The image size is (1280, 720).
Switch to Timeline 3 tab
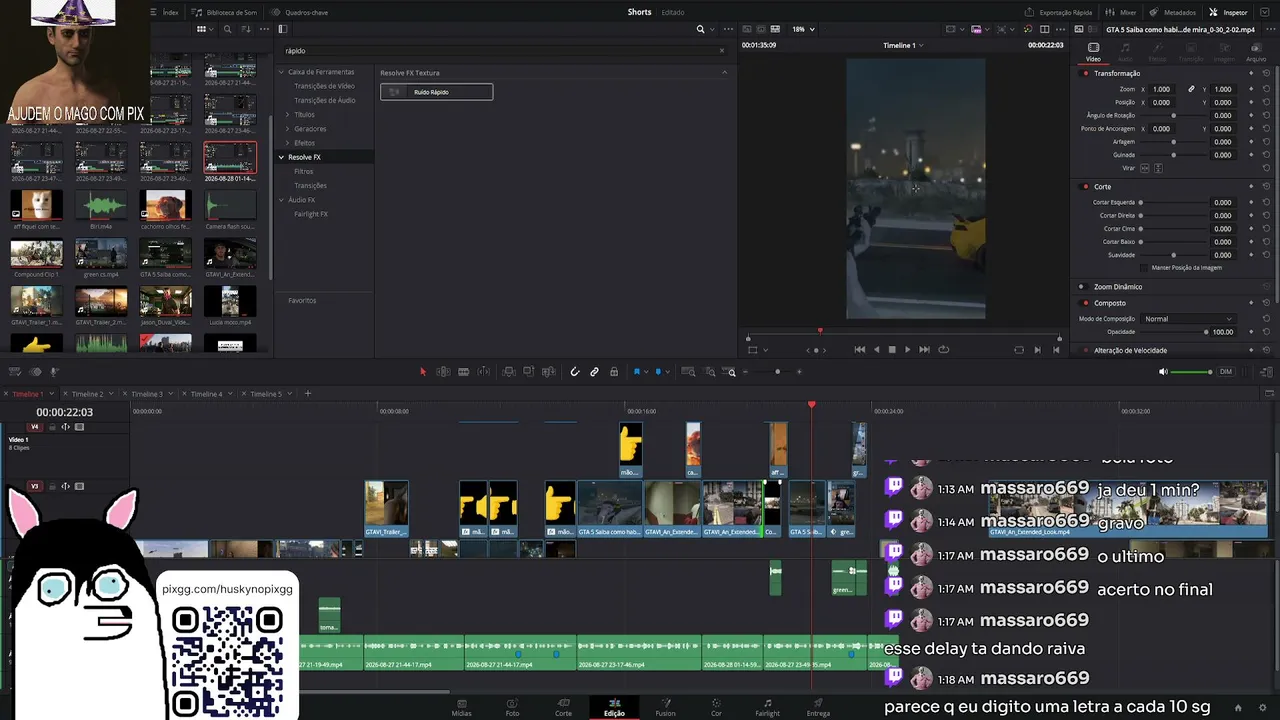(146, 394)
